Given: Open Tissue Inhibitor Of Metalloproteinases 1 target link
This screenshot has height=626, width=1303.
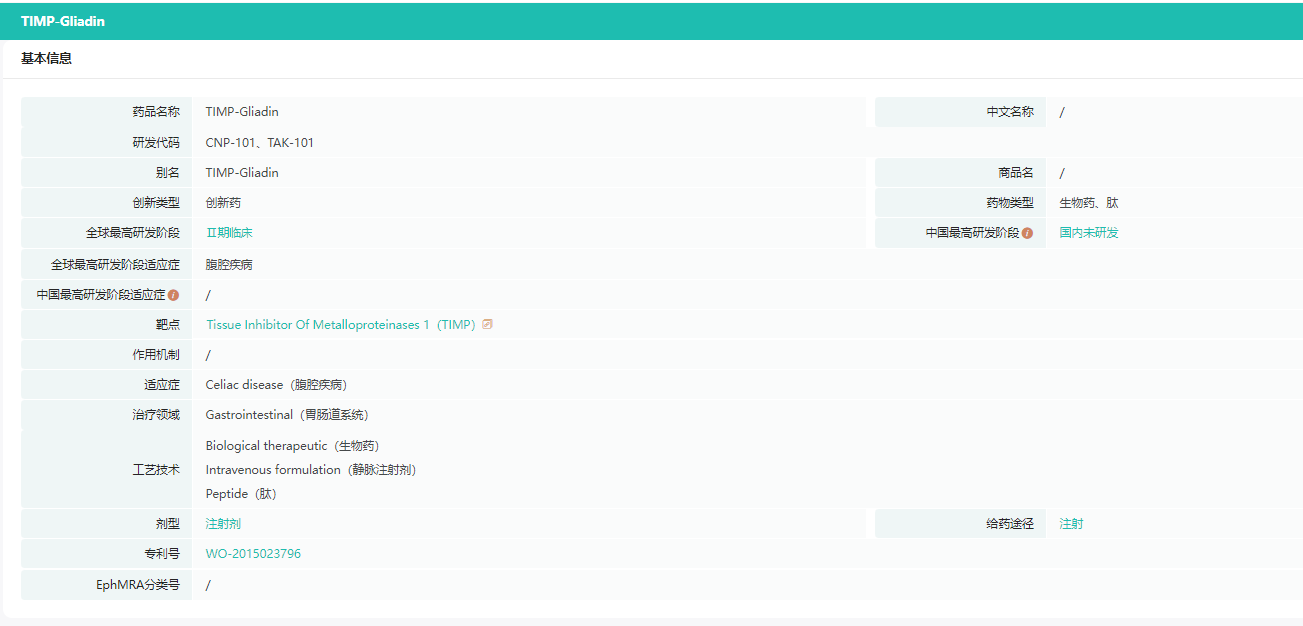Looking at the screenshot, I should click(340, 325).
